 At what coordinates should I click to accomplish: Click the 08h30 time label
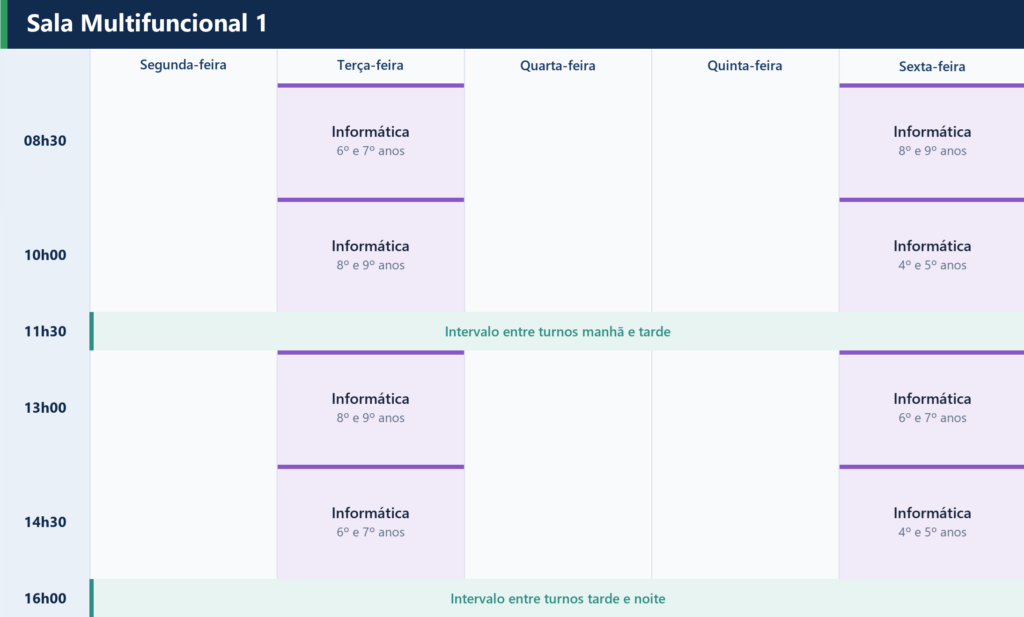point(45,140)
